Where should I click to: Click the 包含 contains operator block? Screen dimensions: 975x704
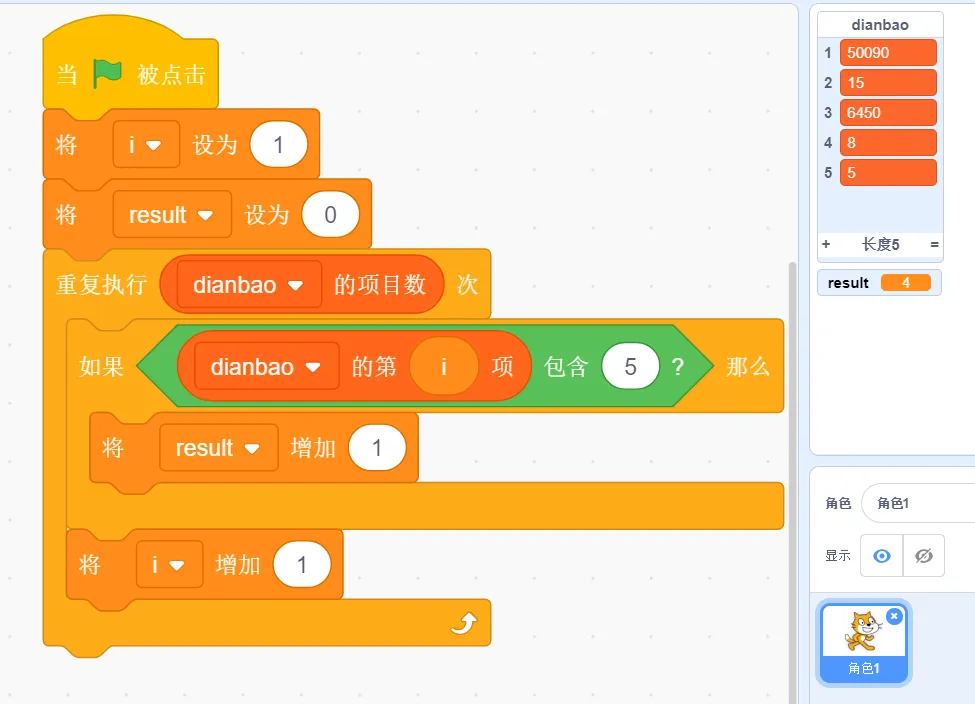click(x=565, y=366)
